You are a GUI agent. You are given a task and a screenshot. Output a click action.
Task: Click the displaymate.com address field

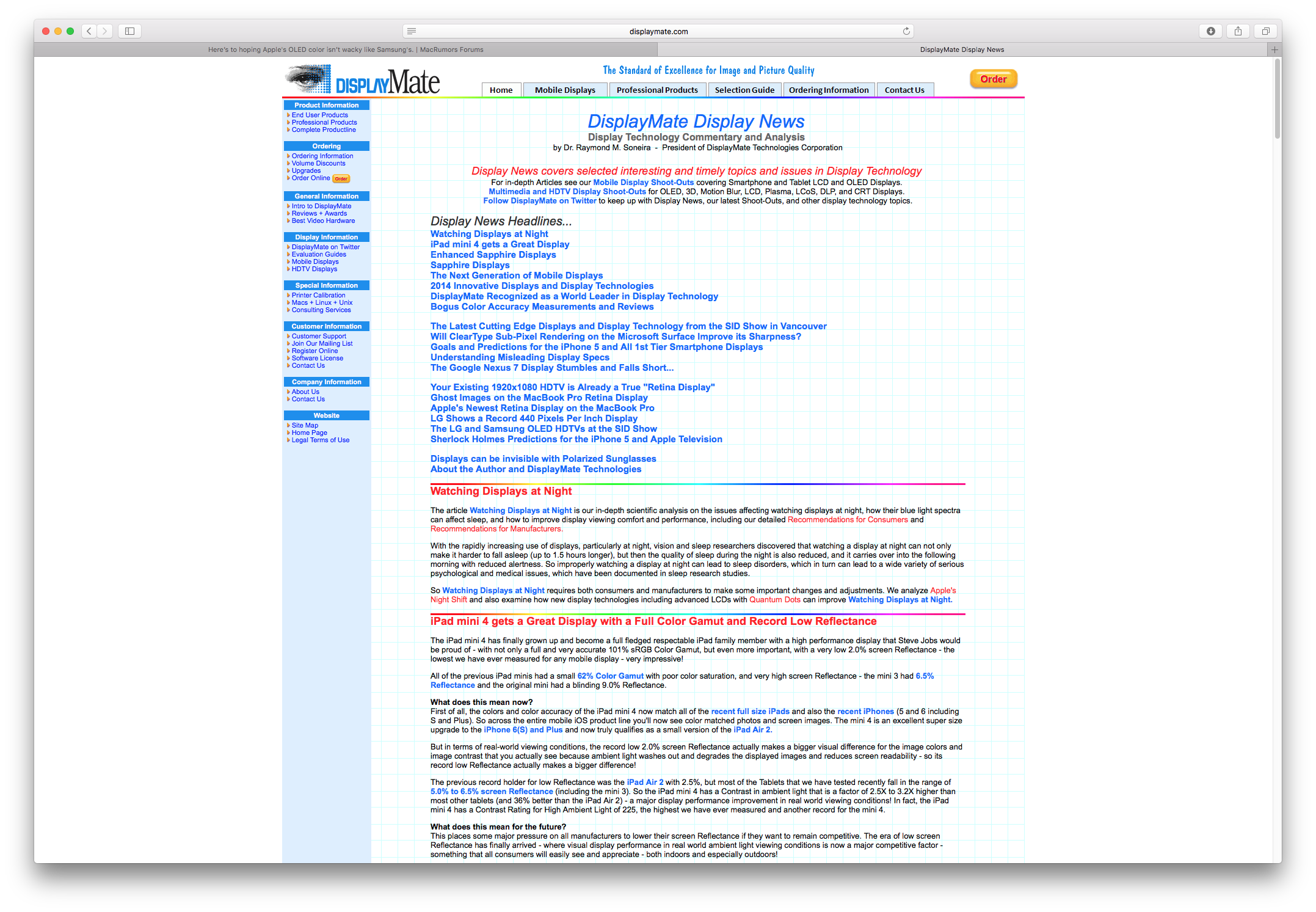pyautogui.click(x=658, y=31)
